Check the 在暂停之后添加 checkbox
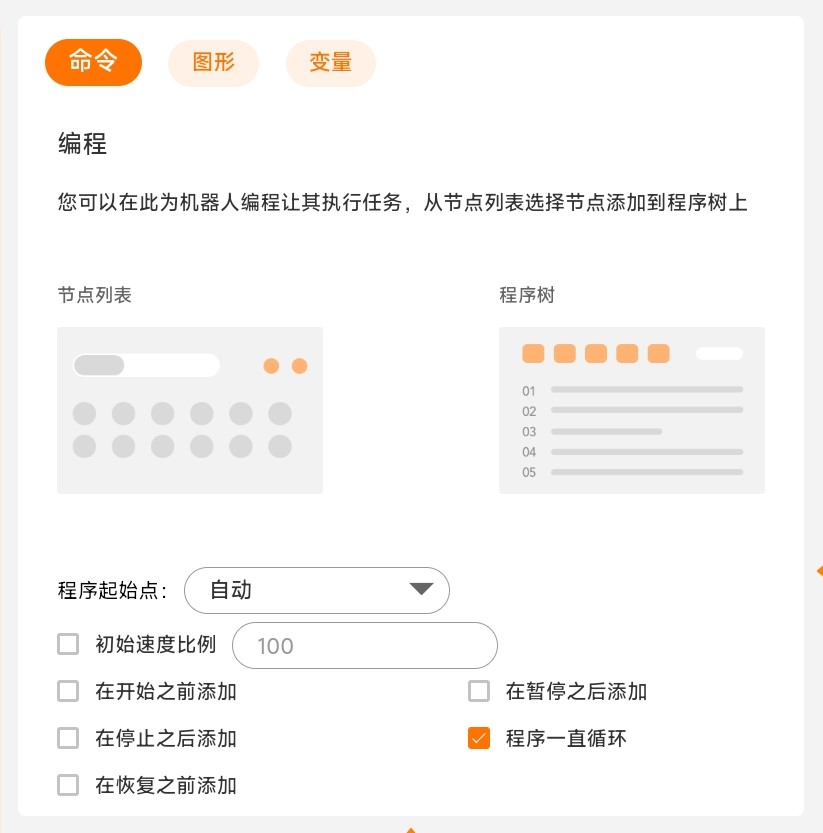Image resolution: width=823 pixels, height=833 pixels. pos(479,691)
